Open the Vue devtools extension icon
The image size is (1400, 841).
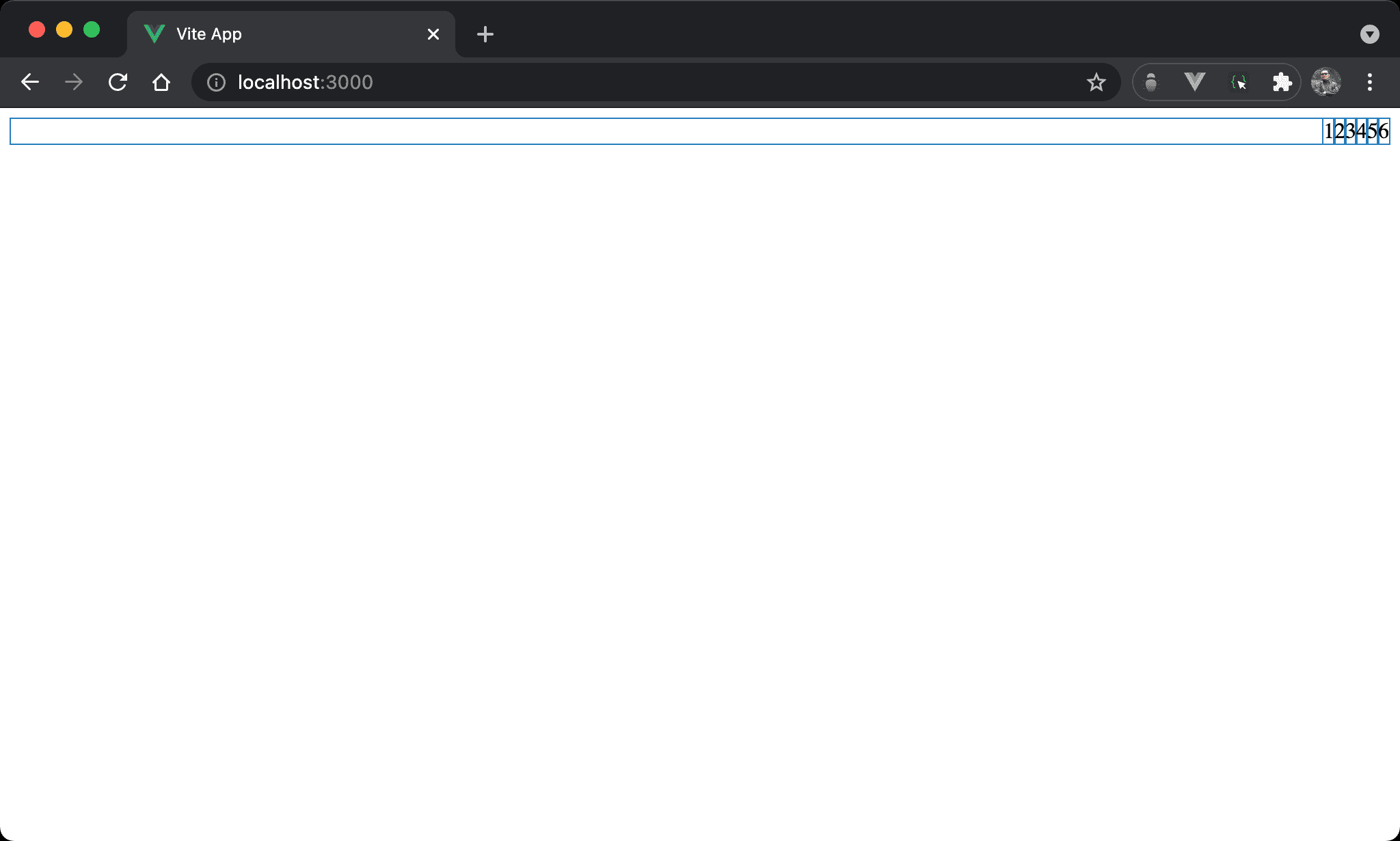pos(1194,82)
